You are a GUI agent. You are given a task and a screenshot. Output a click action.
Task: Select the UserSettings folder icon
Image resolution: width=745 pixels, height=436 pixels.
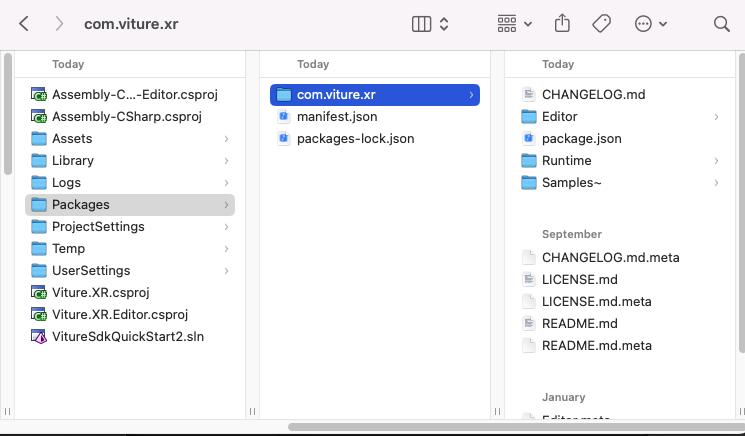pos(39,270)
